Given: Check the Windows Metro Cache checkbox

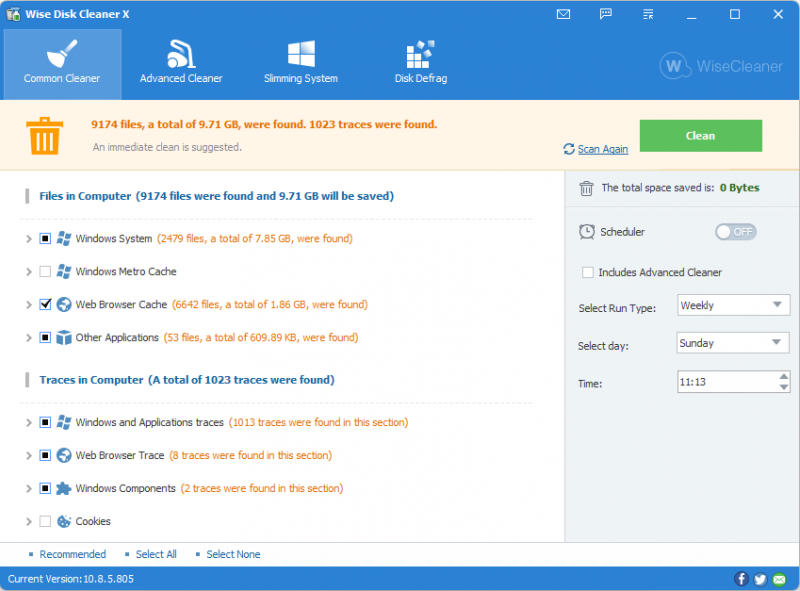Looking at the screenshot, I should click(x=45, y=272).
